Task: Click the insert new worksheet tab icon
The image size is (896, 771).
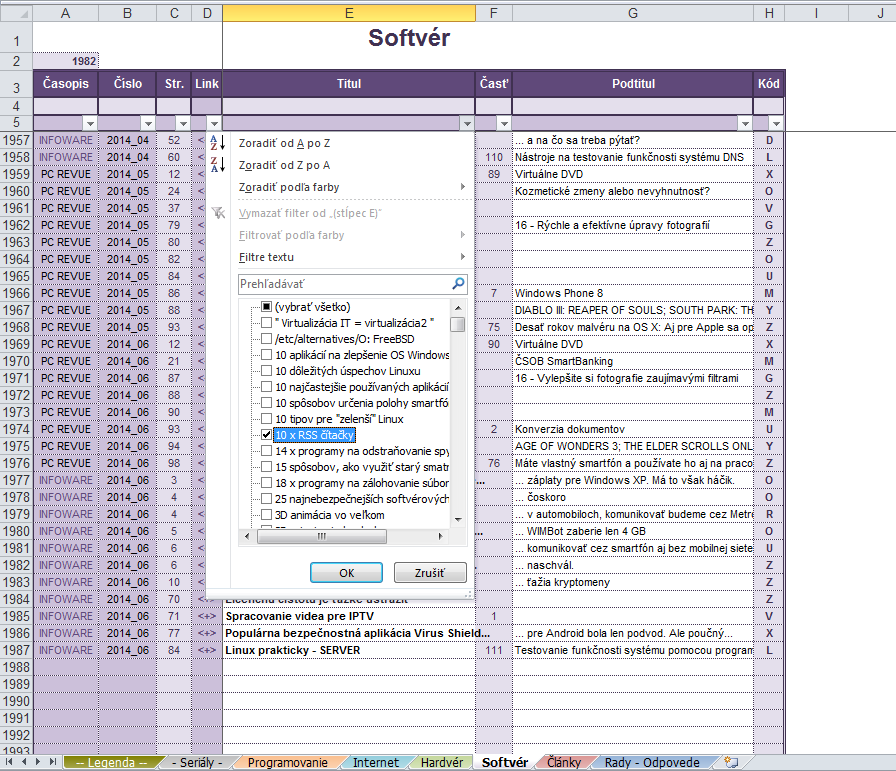Action: tap(731, 762)
